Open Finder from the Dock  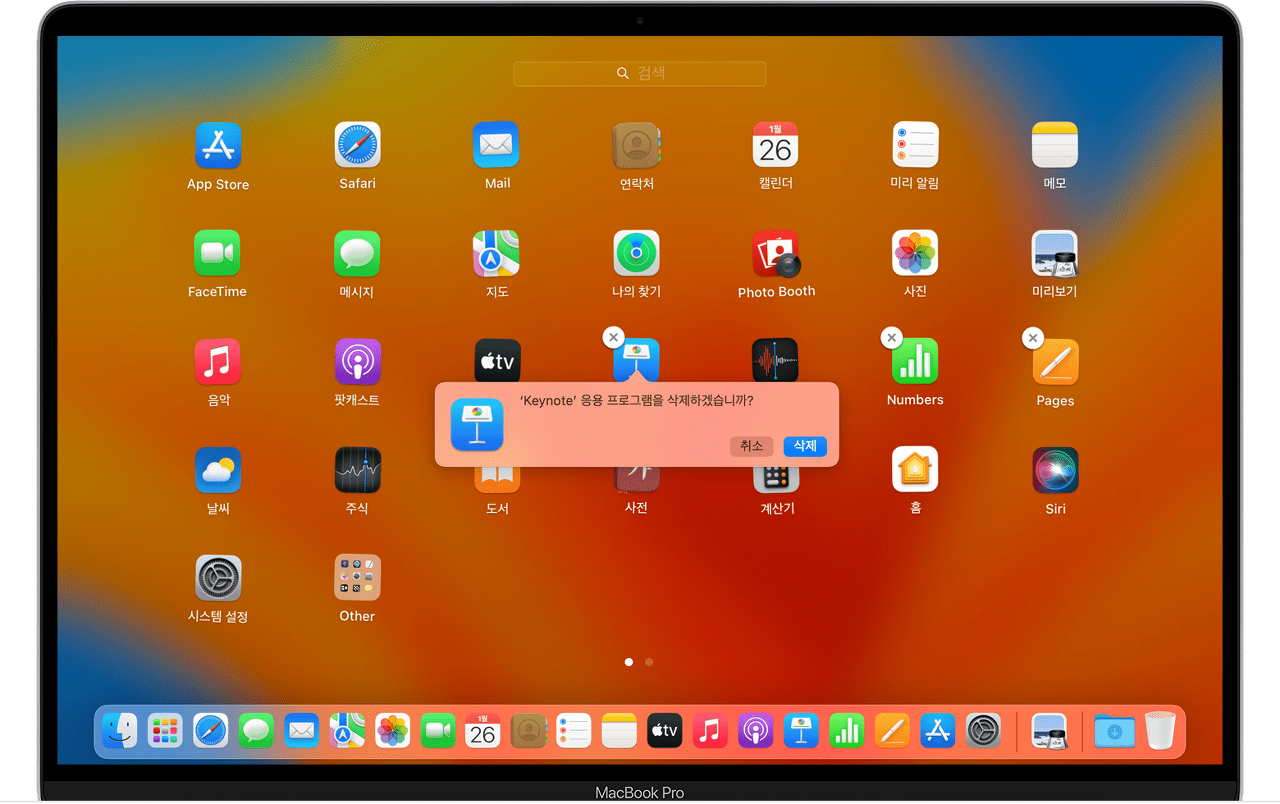click(120, 730)
